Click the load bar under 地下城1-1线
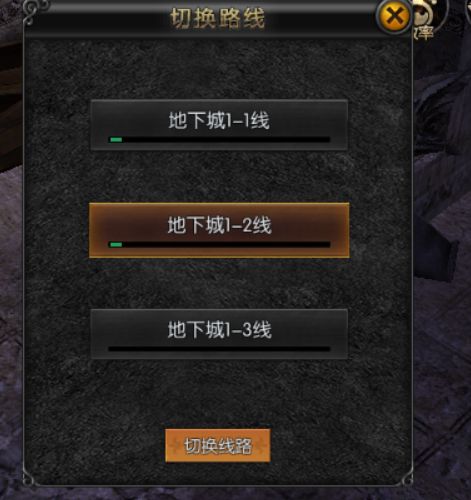 click(219, 140)
